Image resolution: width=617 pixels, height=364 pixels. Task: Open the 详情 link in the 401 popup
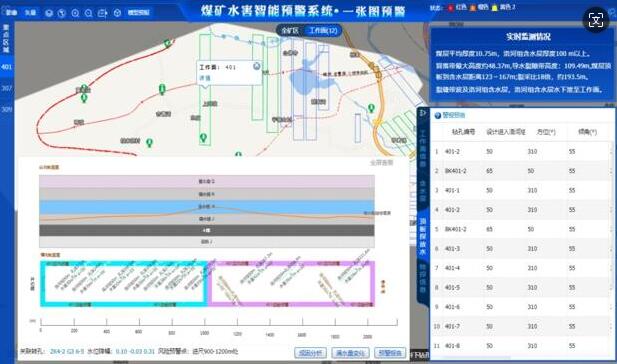205,78
